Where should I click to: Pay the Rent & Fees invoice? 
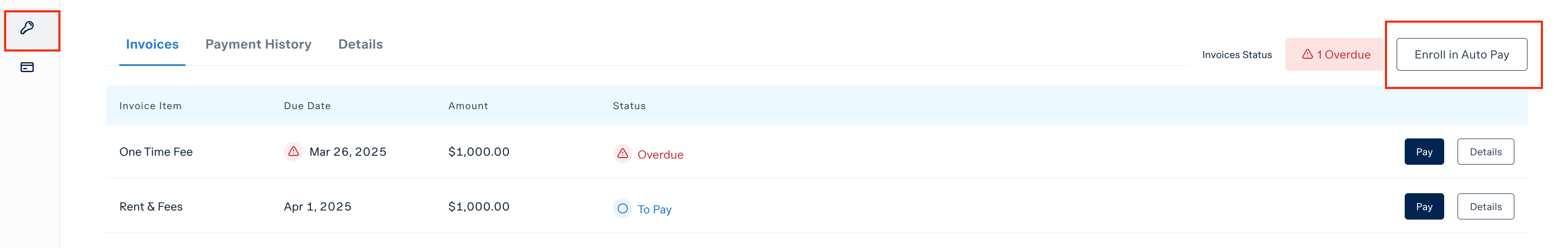[1424, 206]
